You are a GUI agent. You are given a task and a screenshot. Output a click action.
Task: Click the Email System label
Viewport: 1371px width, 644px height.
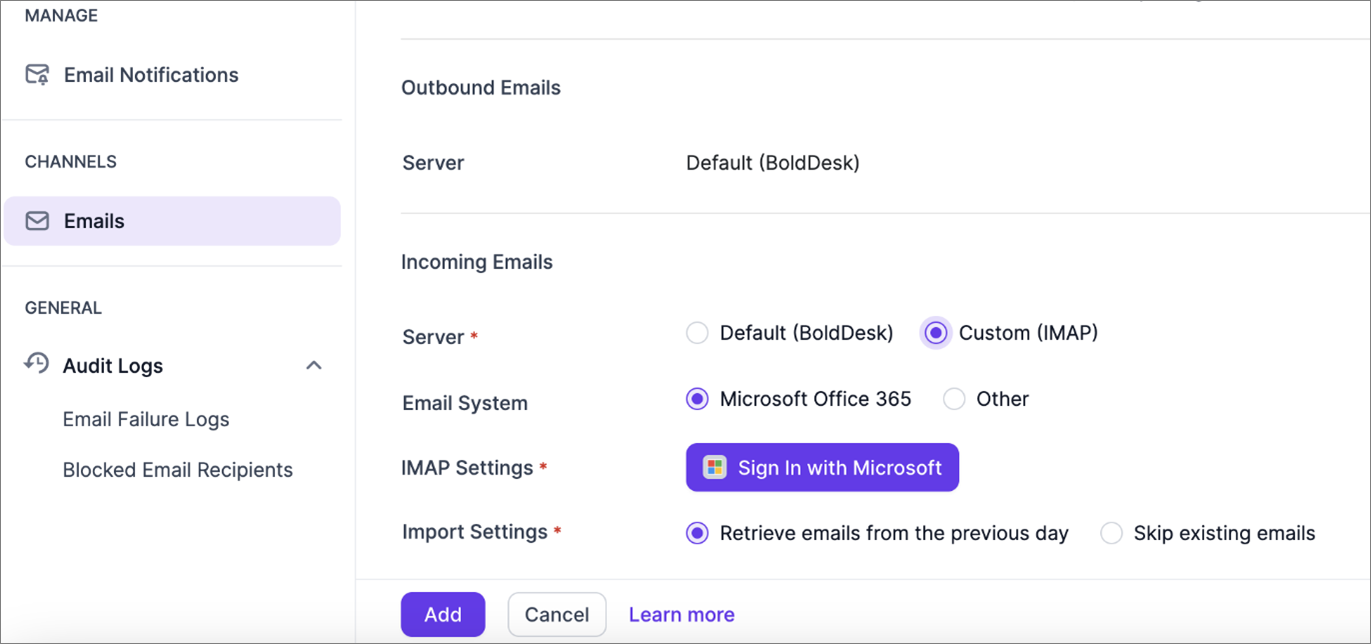[465, 403]
